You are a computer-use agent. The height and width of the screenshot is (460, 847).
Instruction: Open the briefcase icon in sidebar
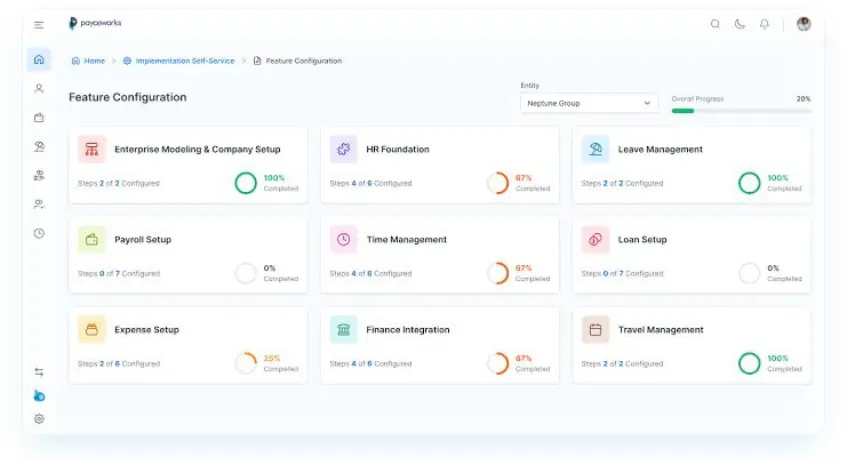click(39, 118)
